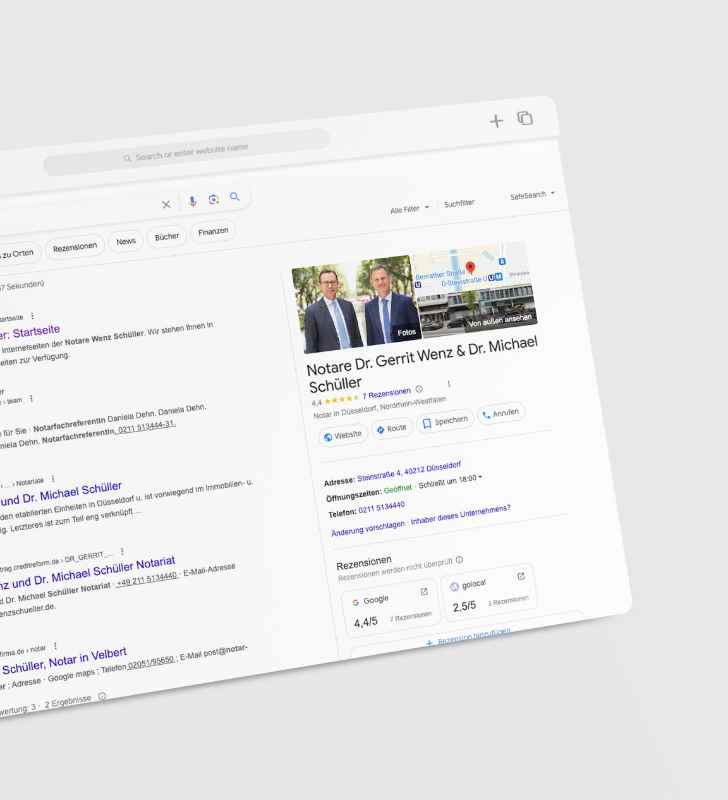Click Velbert phone number 02051/95650
The height and width of the screenshot is (800, 728).
(152, 662)
